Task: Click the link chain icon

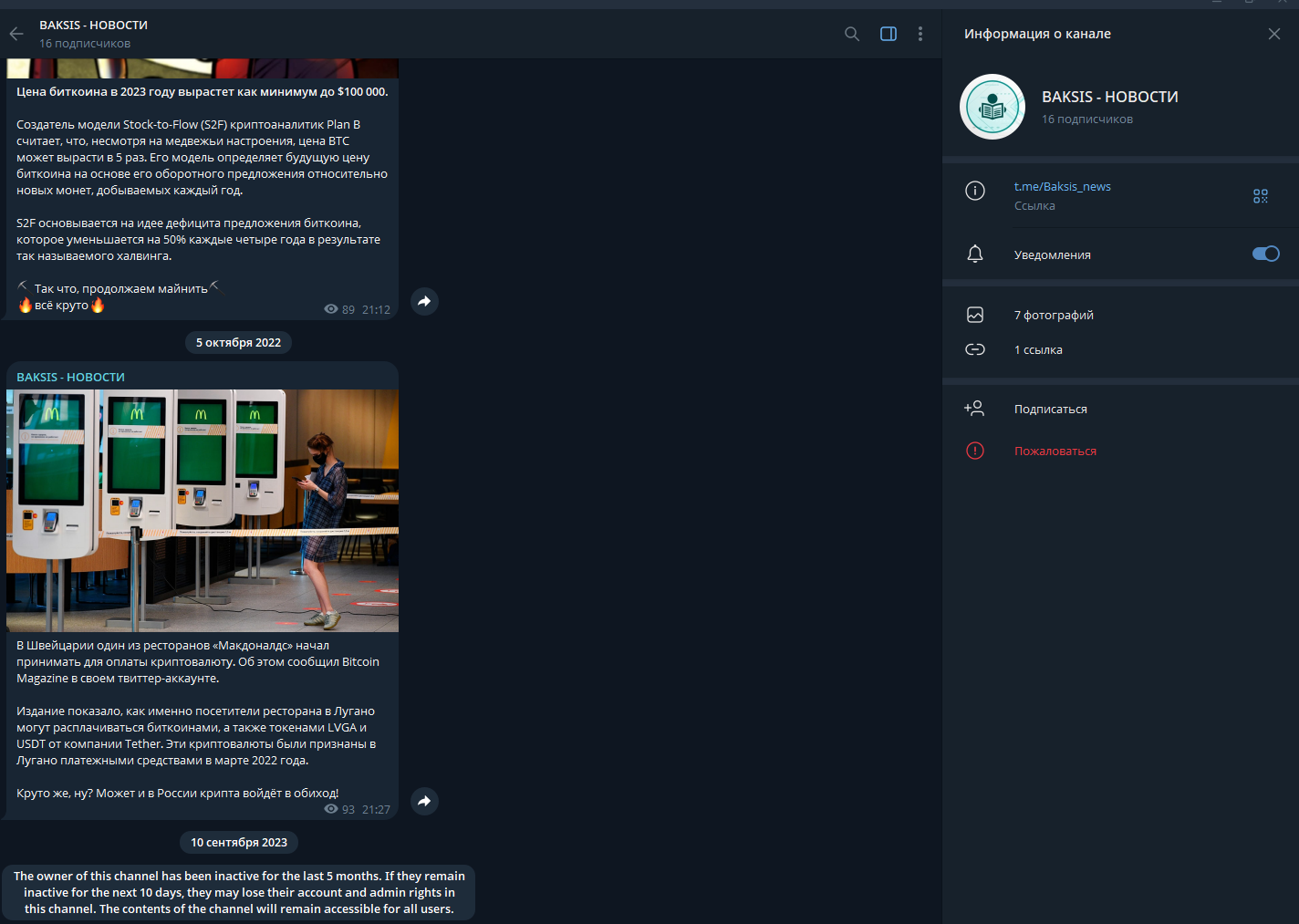Action: pos(975,349)
